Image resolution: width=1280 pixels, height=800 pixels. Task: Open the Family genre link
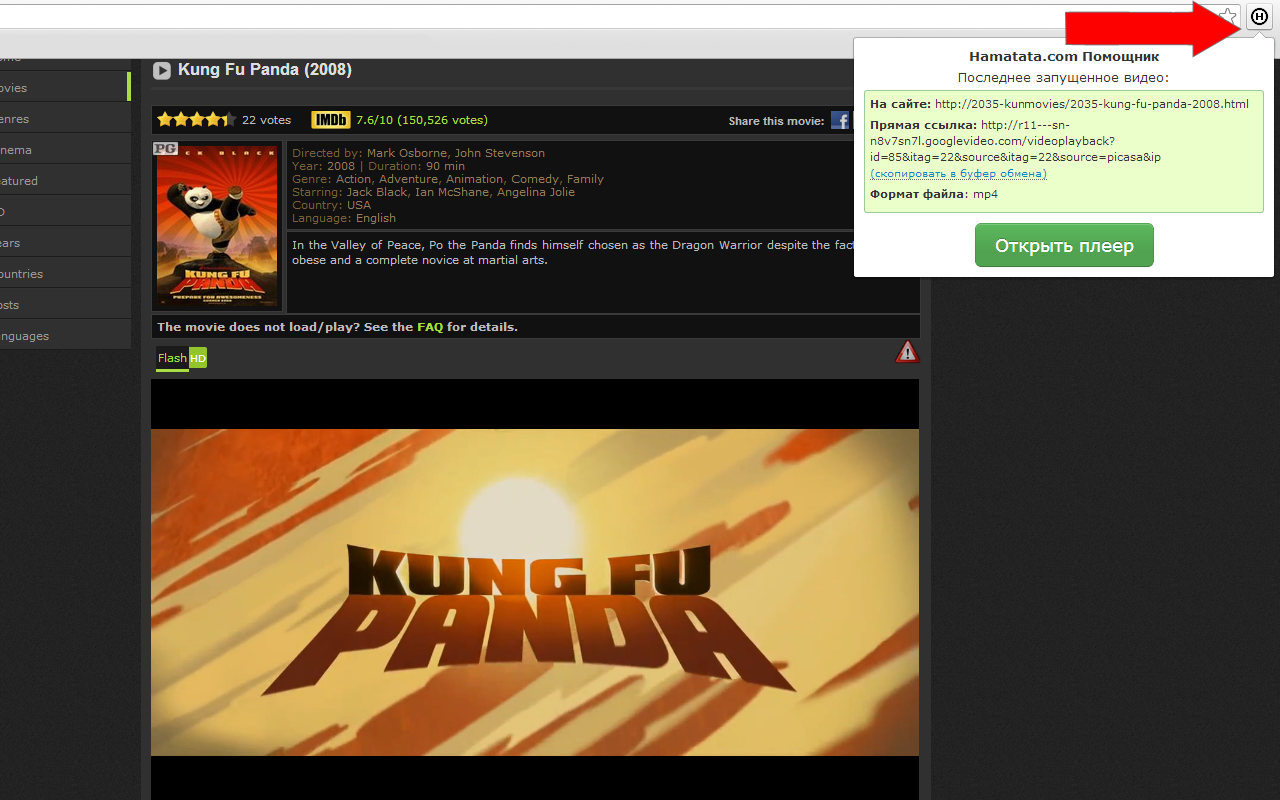click(x=585, y=179)
